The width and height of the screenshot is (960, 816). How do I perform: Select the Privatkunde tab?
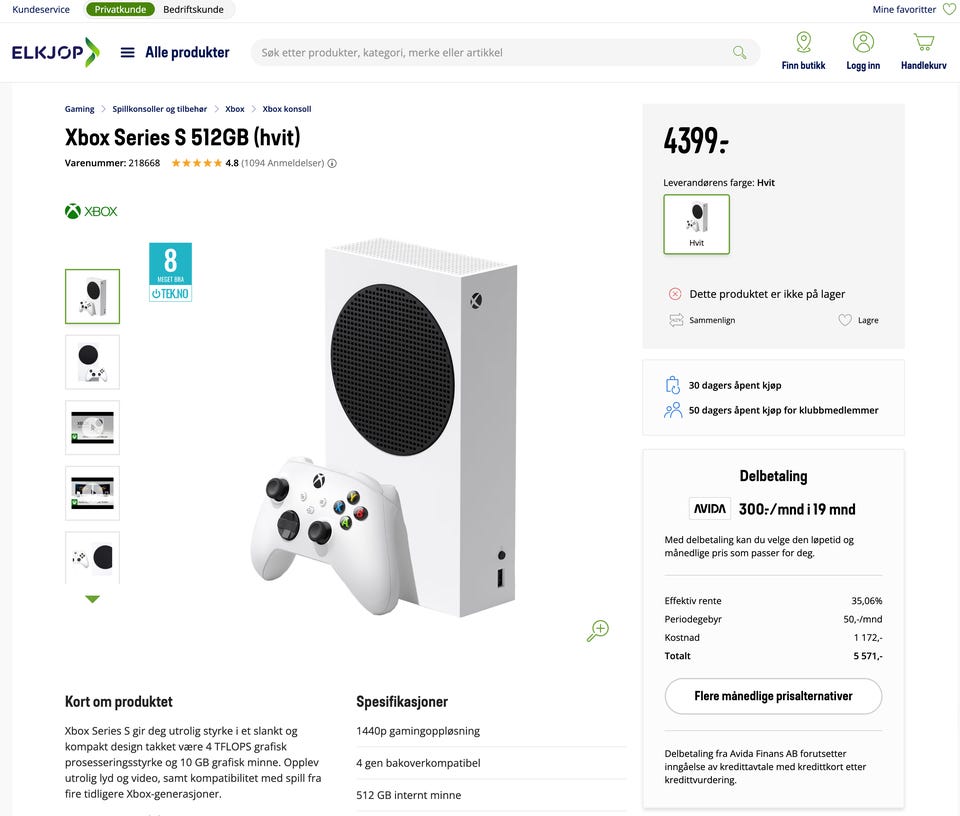pos(120,9)
